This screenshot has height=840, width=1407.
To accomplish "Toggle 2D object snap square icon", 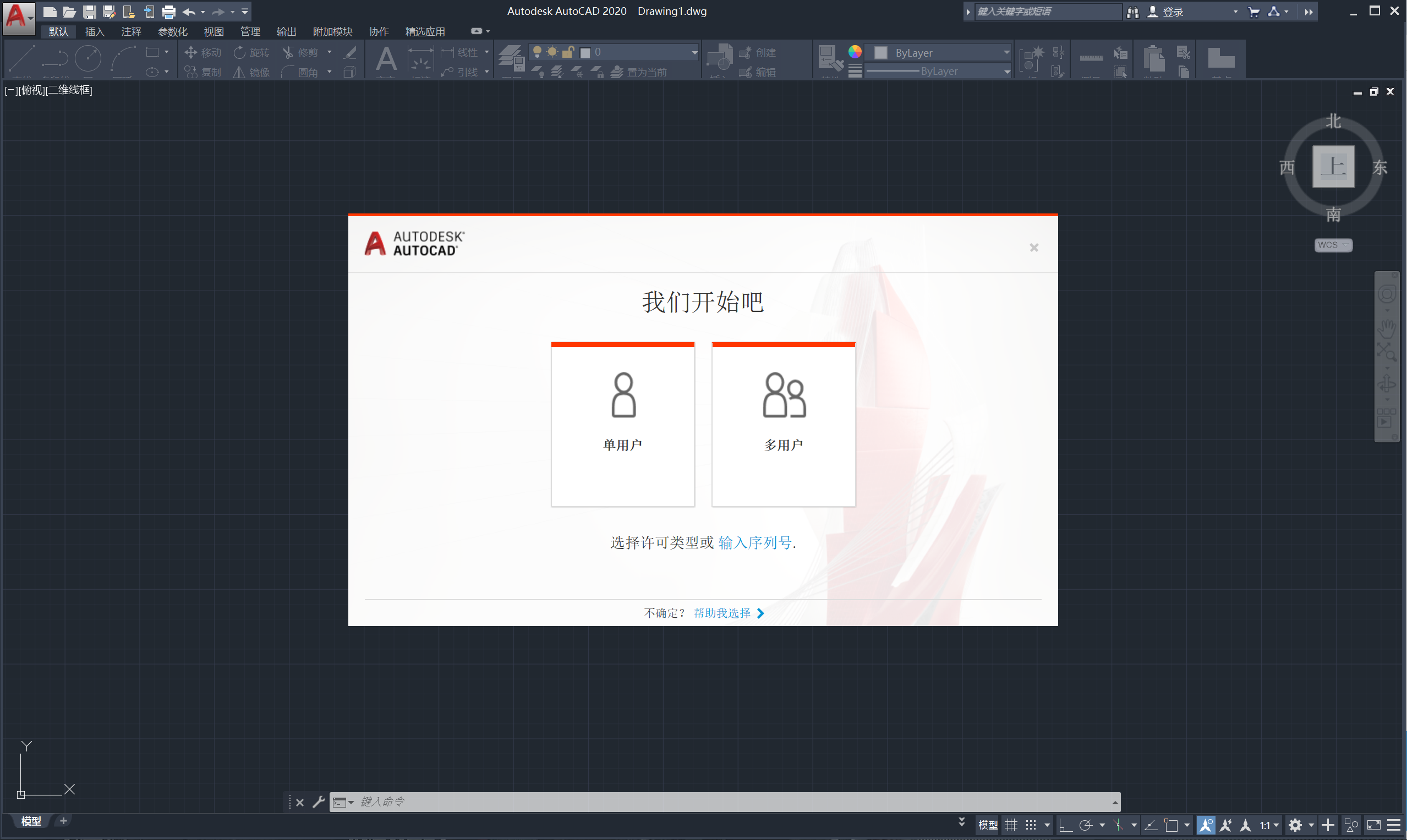I will pos(1171,825).
